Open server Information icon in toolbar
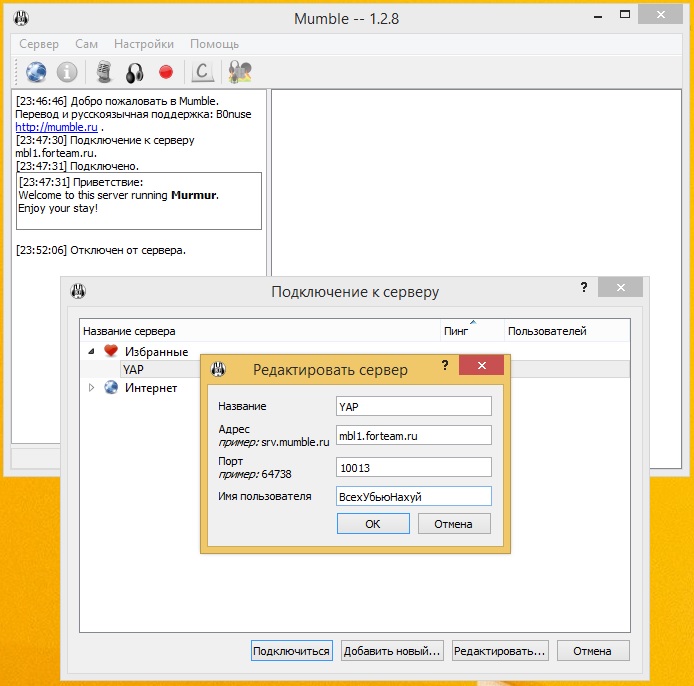Viewport: 694px width, 686px height. [x=67, y=72]
